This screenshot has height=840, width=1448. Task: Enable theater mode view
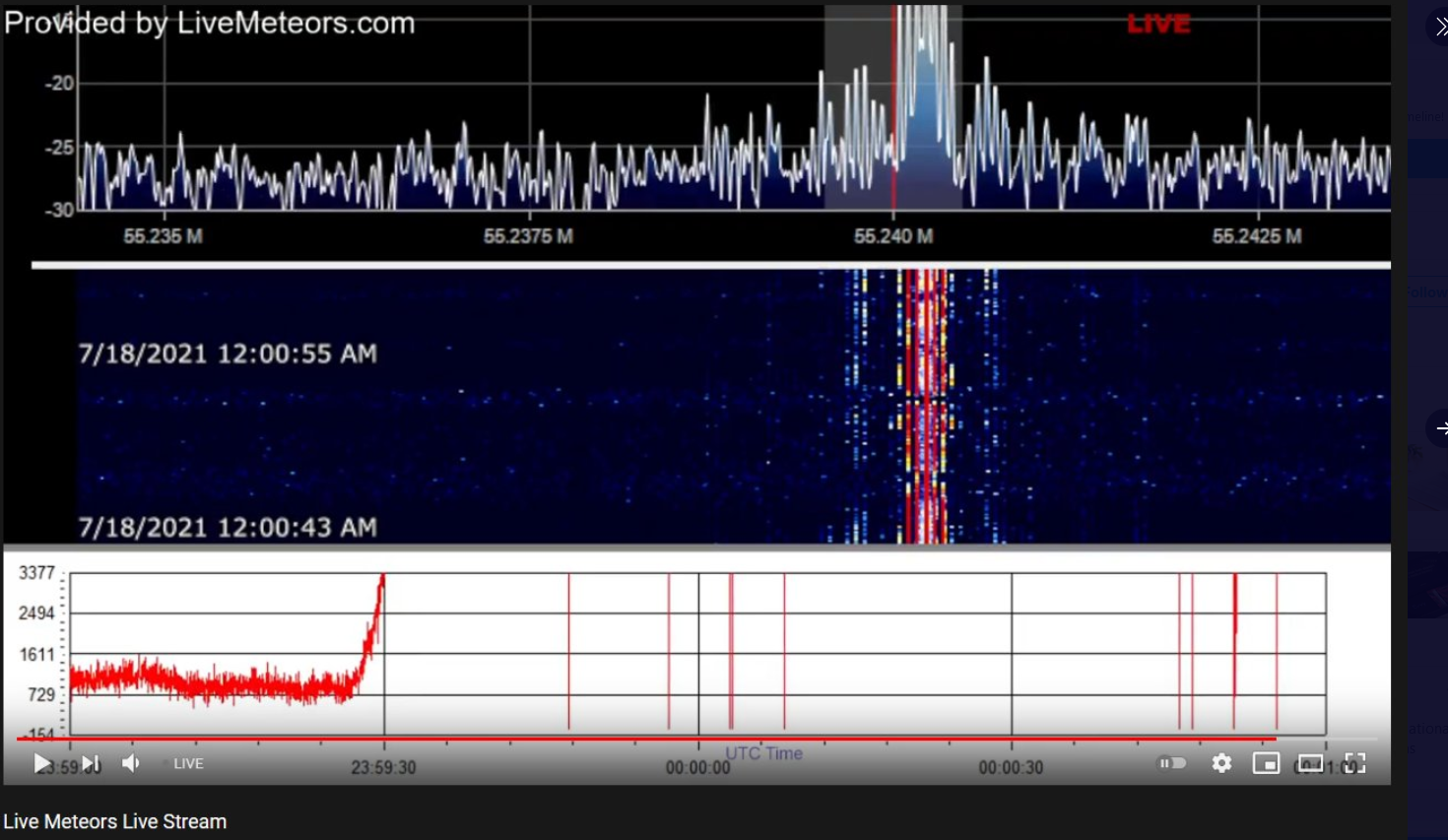coord(1311,763)
